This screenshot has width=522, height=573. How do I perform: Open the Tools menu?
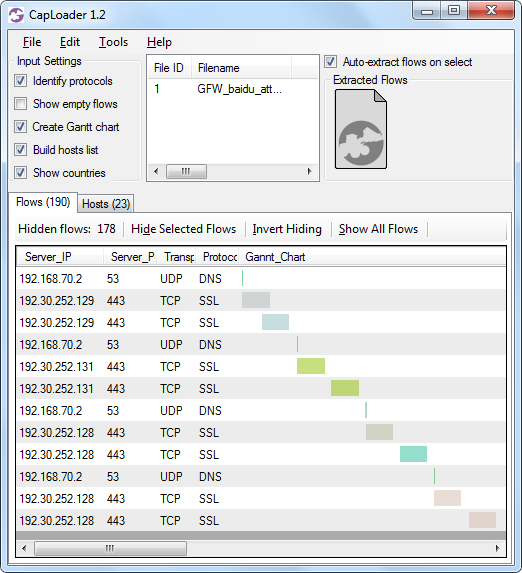113,42
